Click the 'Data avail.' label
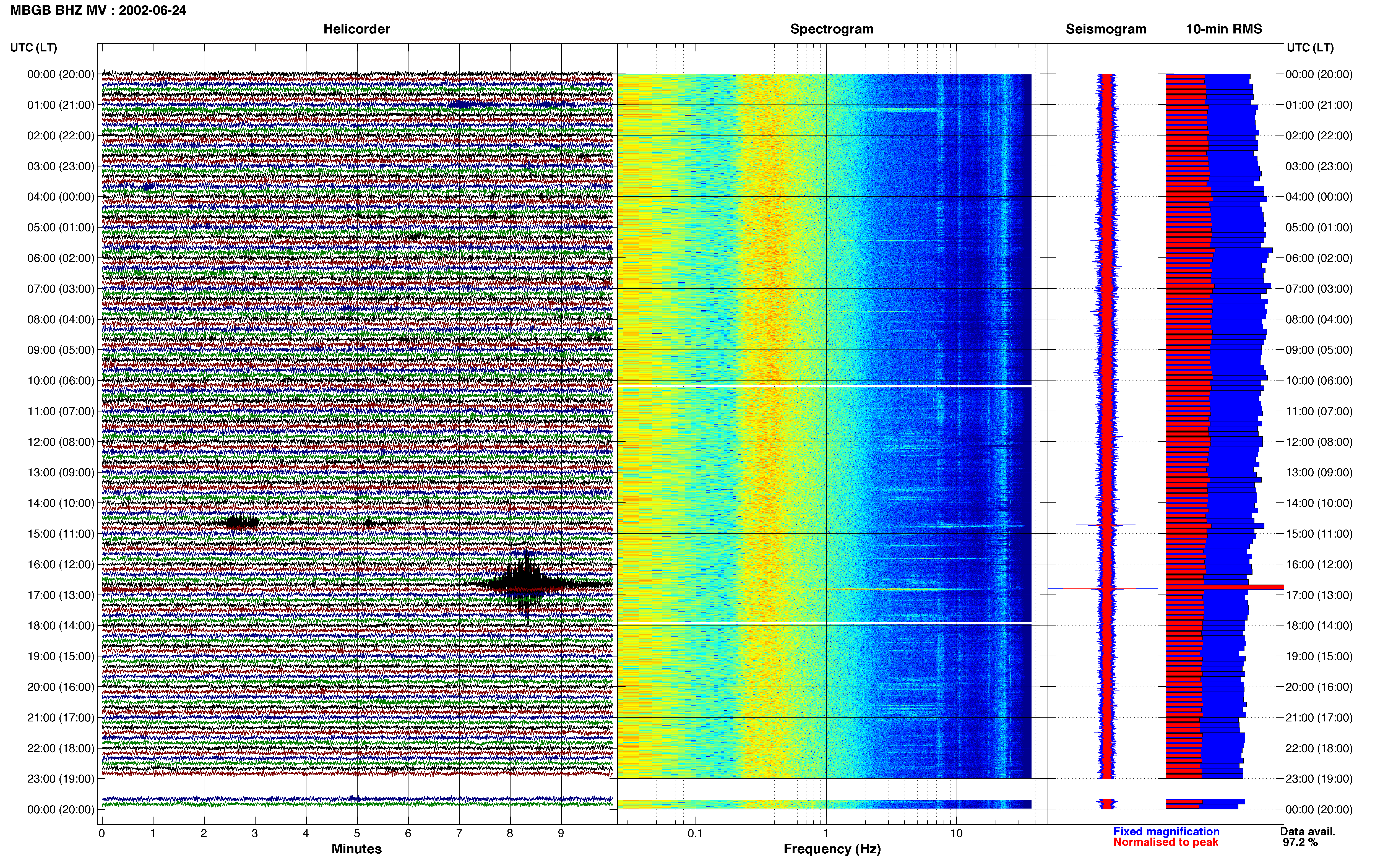This screenshot has height=868, width=1388. point(1308,831)
